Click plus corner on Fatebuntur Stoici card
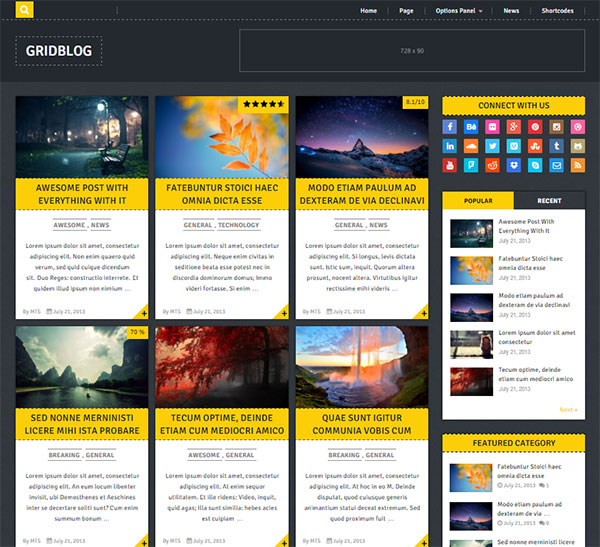 (283, 313)
